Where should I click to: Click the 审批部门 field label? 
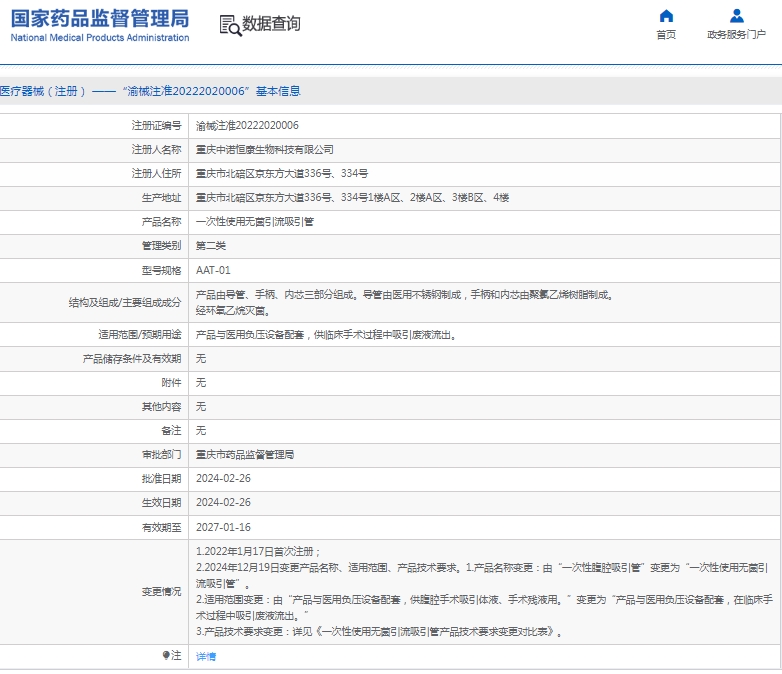click(x=161, y=454)
